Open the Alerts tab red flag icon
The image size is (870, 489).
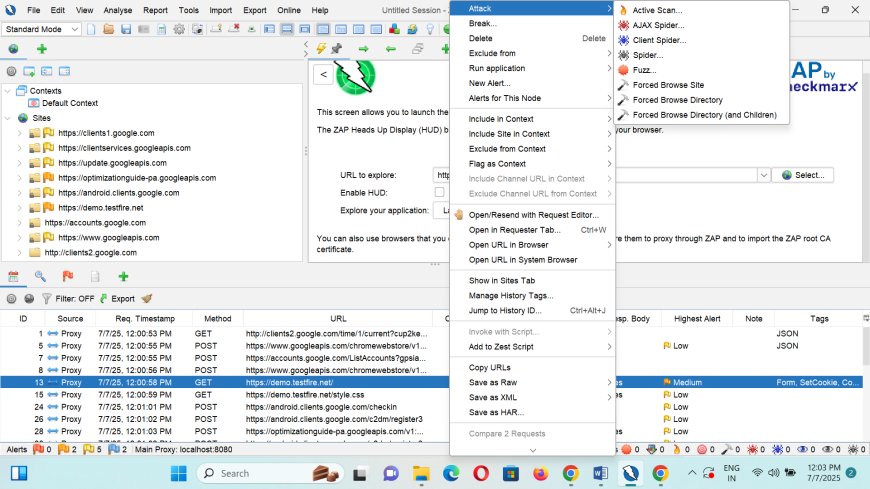68,276
